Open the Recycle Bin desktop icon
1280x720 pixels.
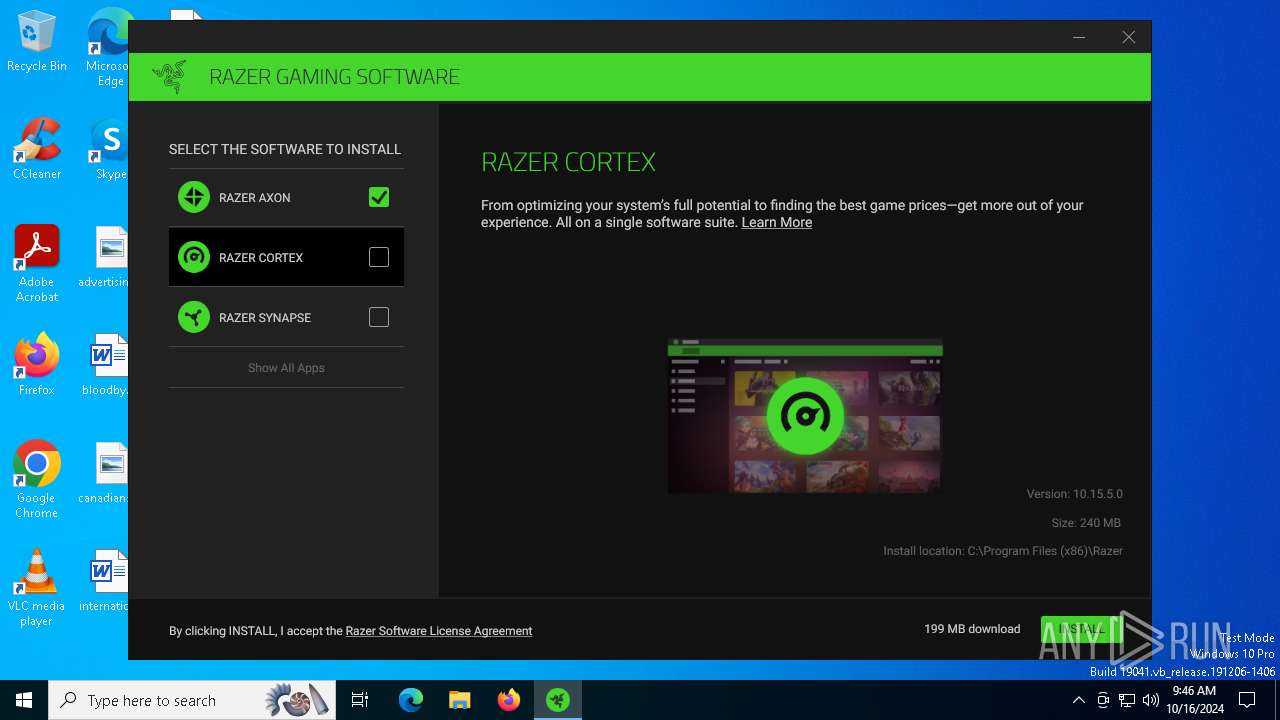[x=37, y=42]
